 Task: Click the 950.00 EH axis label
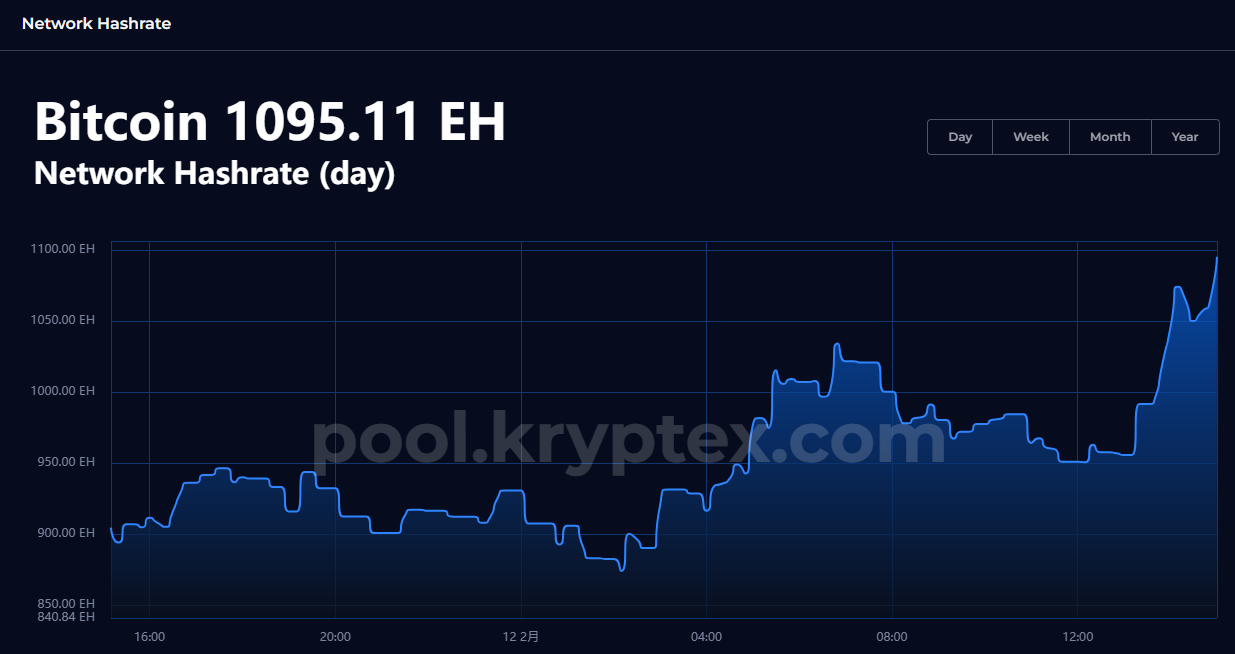66,462
